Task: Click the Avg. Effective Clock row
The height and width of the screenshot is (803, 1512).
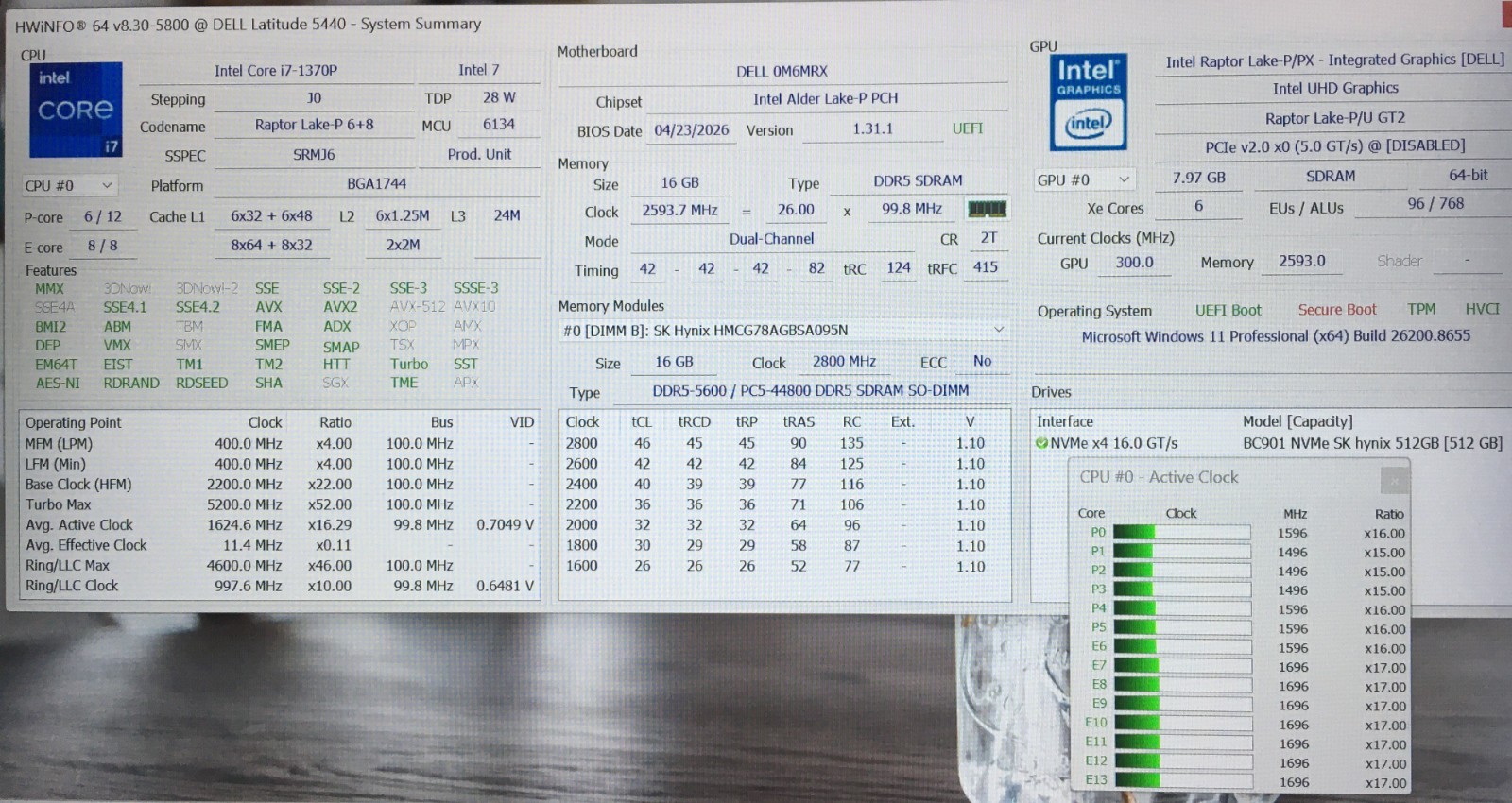Action: coord(280,545)
